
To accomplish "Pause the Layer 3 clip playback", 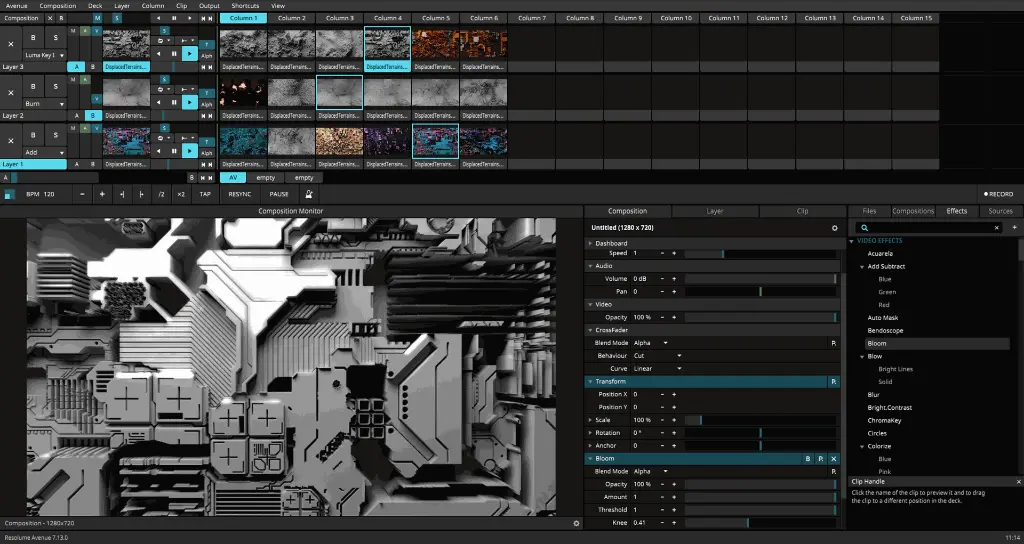I will click(x=175, y=52).
